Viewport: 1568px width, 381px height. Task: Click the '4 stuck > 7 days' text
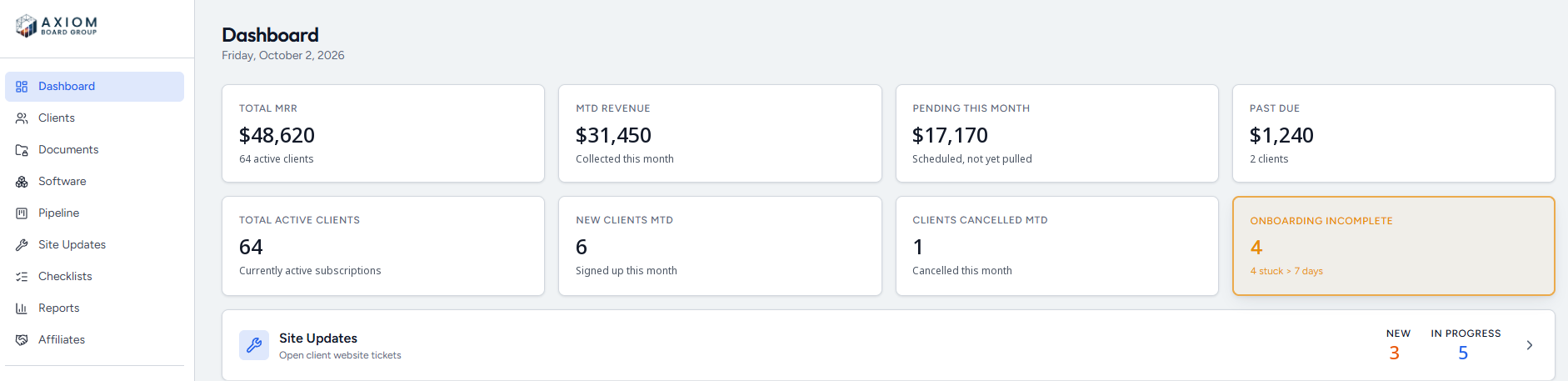coord(1286,271)
